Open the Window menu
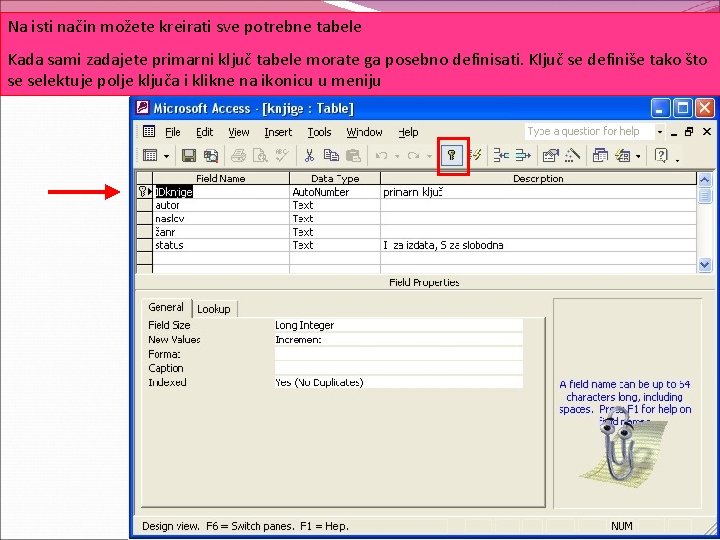The height and width of the screenshot is (540, 720). [364, 132]
